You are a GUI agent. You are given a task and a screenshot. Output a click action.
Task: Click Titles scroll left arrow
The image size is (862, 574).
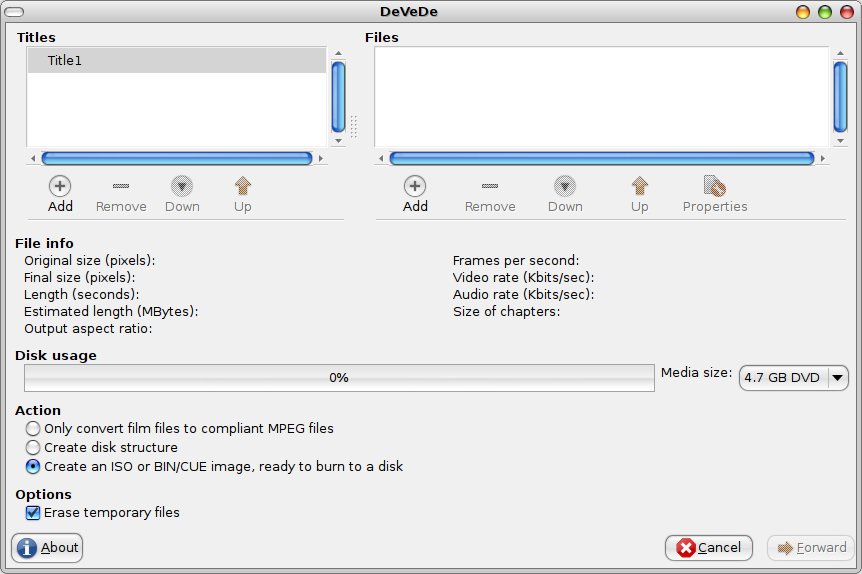coord(33,158)
